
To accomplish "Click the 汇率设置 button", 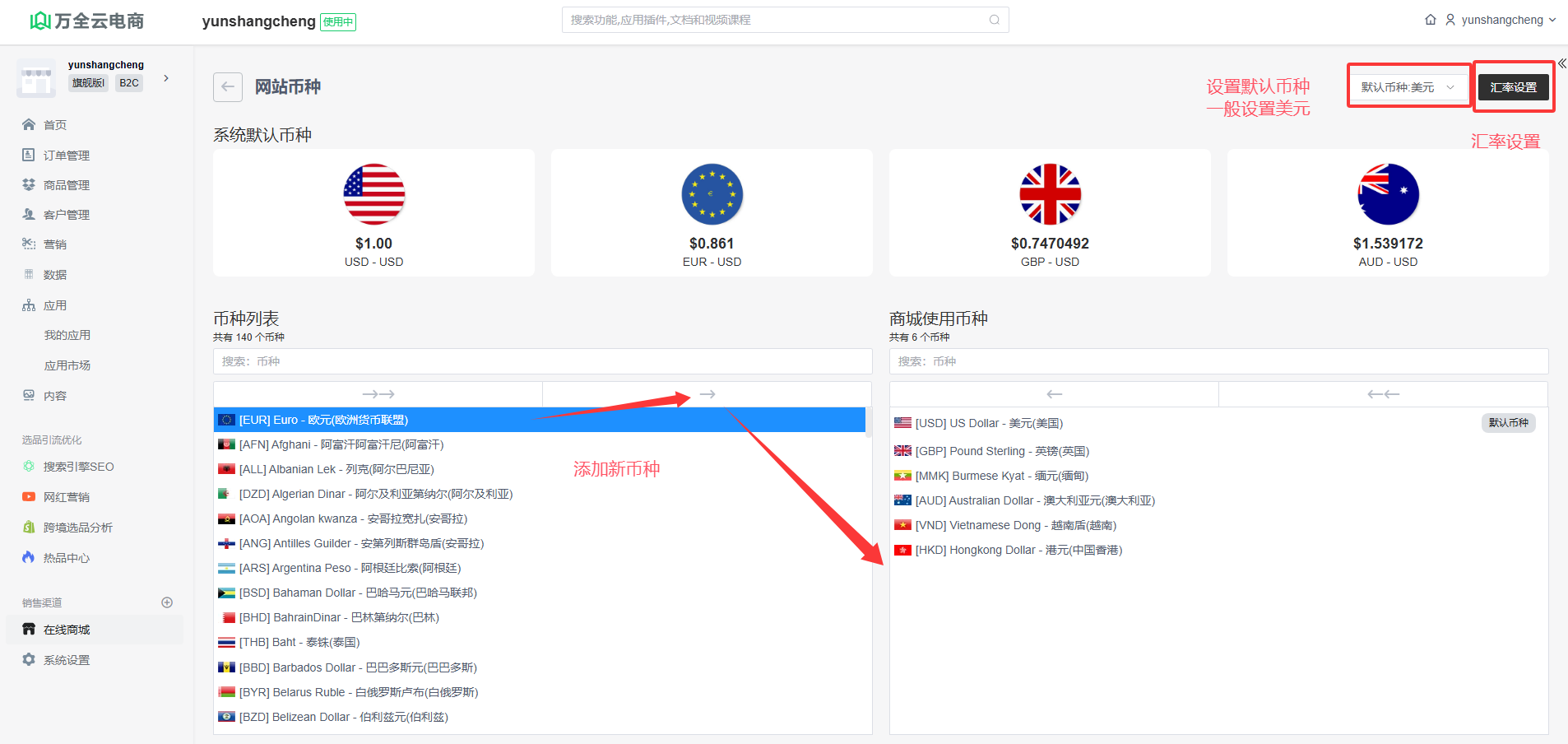I will (x=1513, y=87).
